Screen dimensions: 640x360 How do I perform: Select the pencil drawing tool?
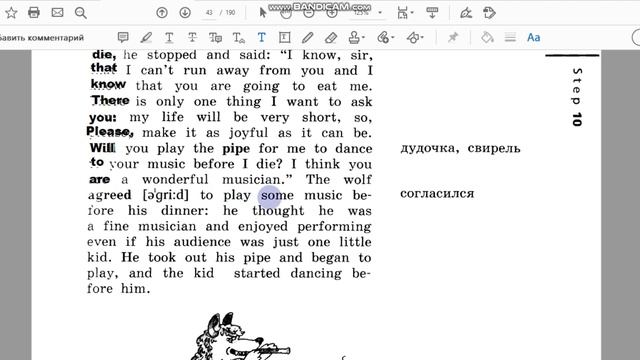[x=307, y=38]
